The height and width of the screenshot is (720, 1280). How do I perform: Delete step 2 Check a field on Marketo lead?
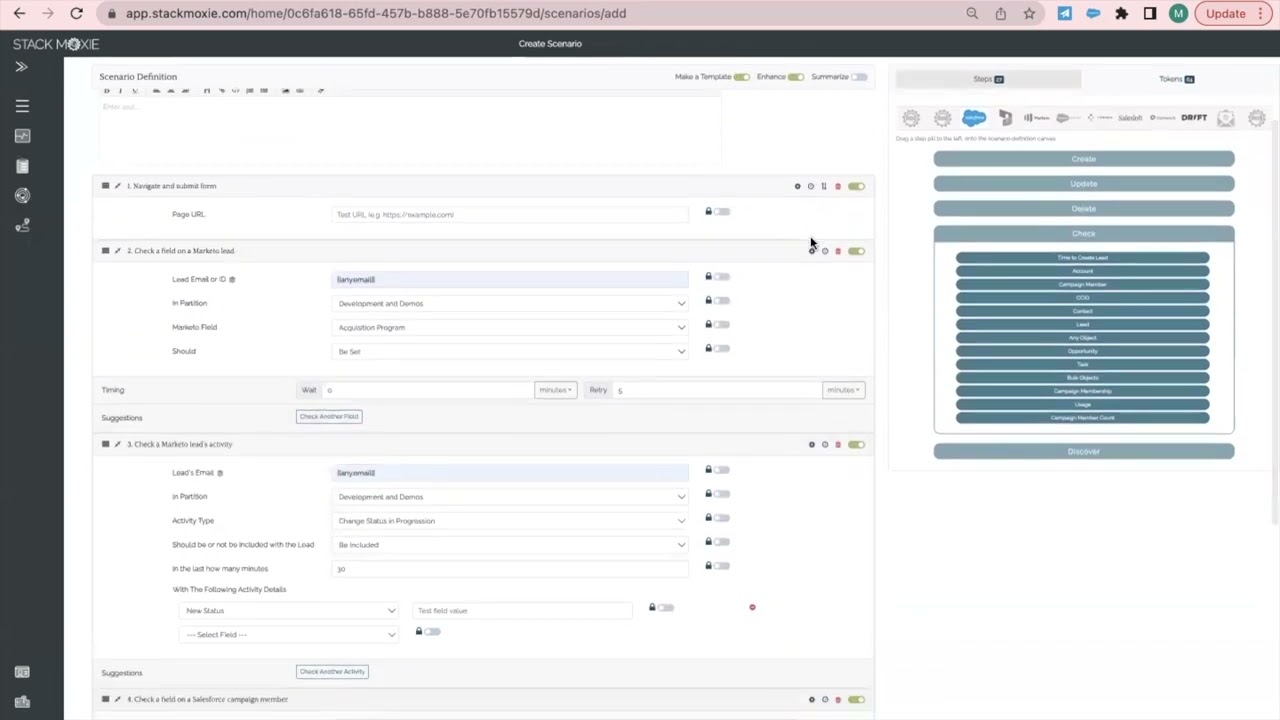838,251
